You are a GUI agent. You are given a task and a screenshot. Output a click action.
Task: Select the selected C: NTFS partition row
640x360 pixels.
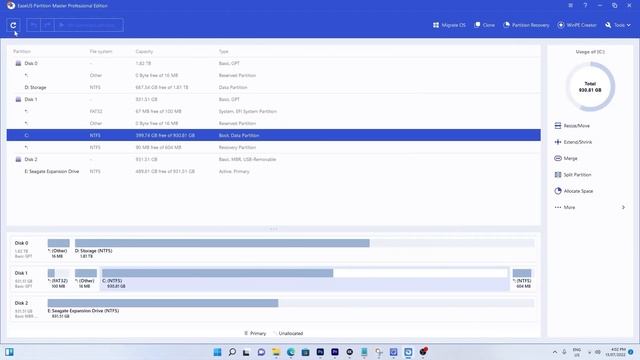273,135
